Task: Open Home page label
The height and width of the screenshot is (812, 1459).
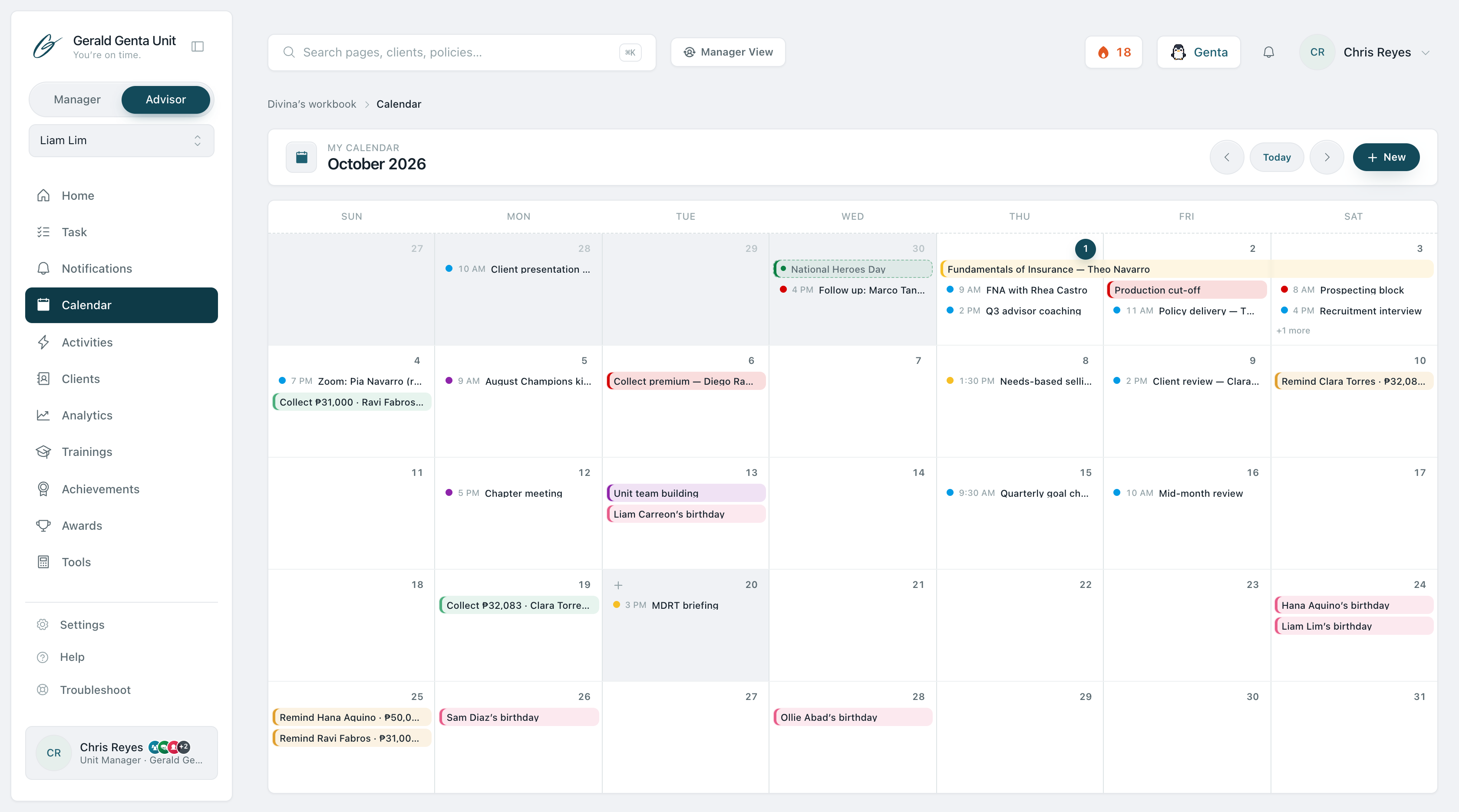Action: pyautogui.click(x=78, y=195)
